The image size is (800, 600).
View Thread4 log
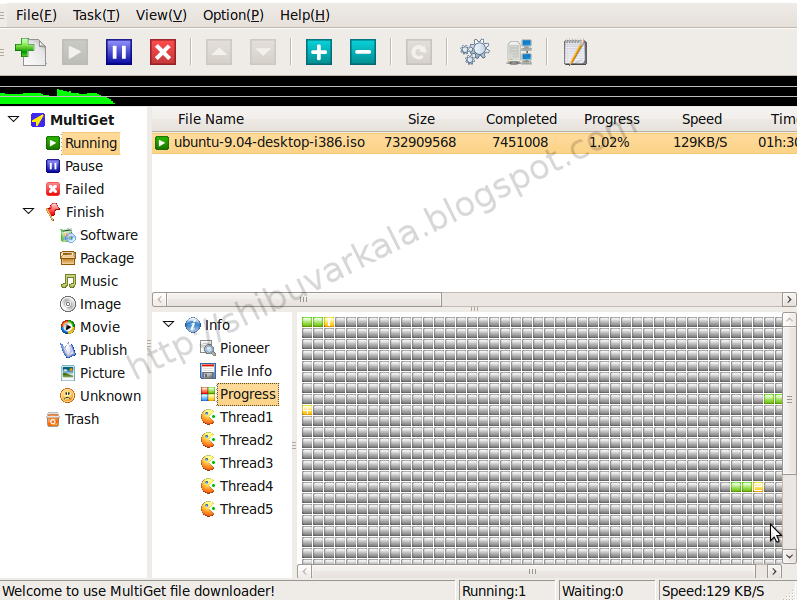pyautogui.click(x=246, y=486)
